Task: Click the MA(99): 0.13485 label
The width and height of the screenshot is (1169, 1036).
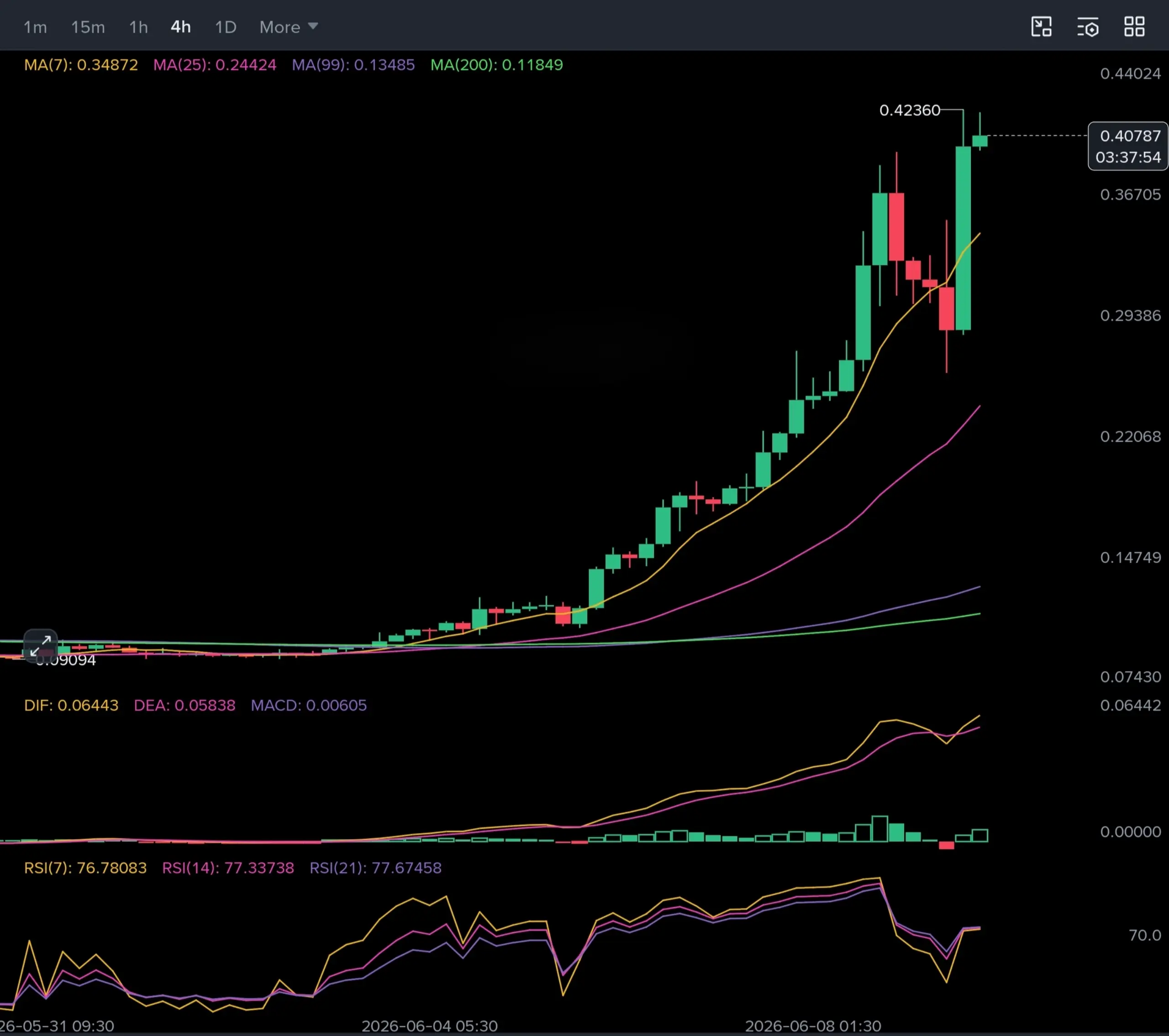Action: coord(353,65)
